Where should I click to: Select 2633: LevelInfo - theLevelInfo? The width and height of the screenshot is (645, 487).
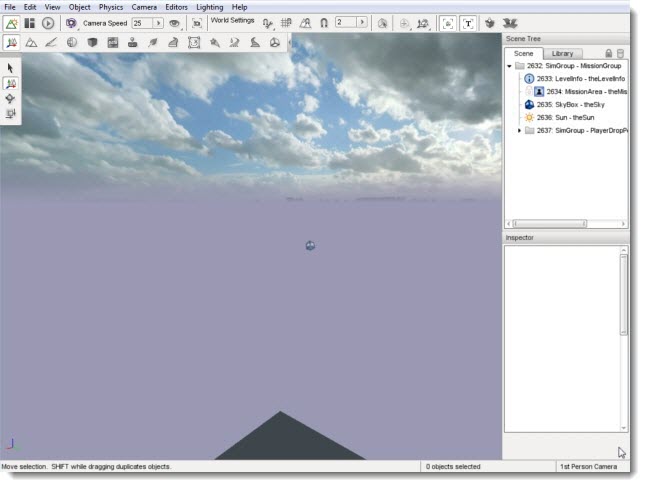(x=575, y=79)
